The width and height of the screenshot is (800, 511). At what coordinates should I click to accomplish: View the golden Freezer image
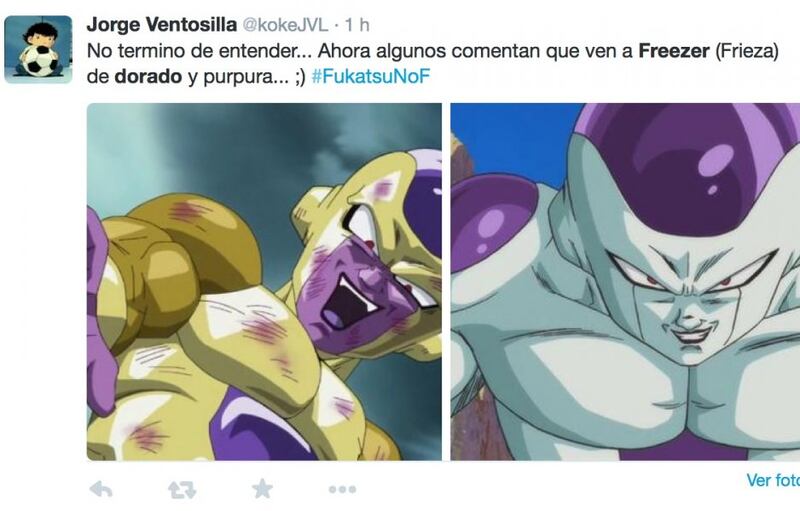264,282
